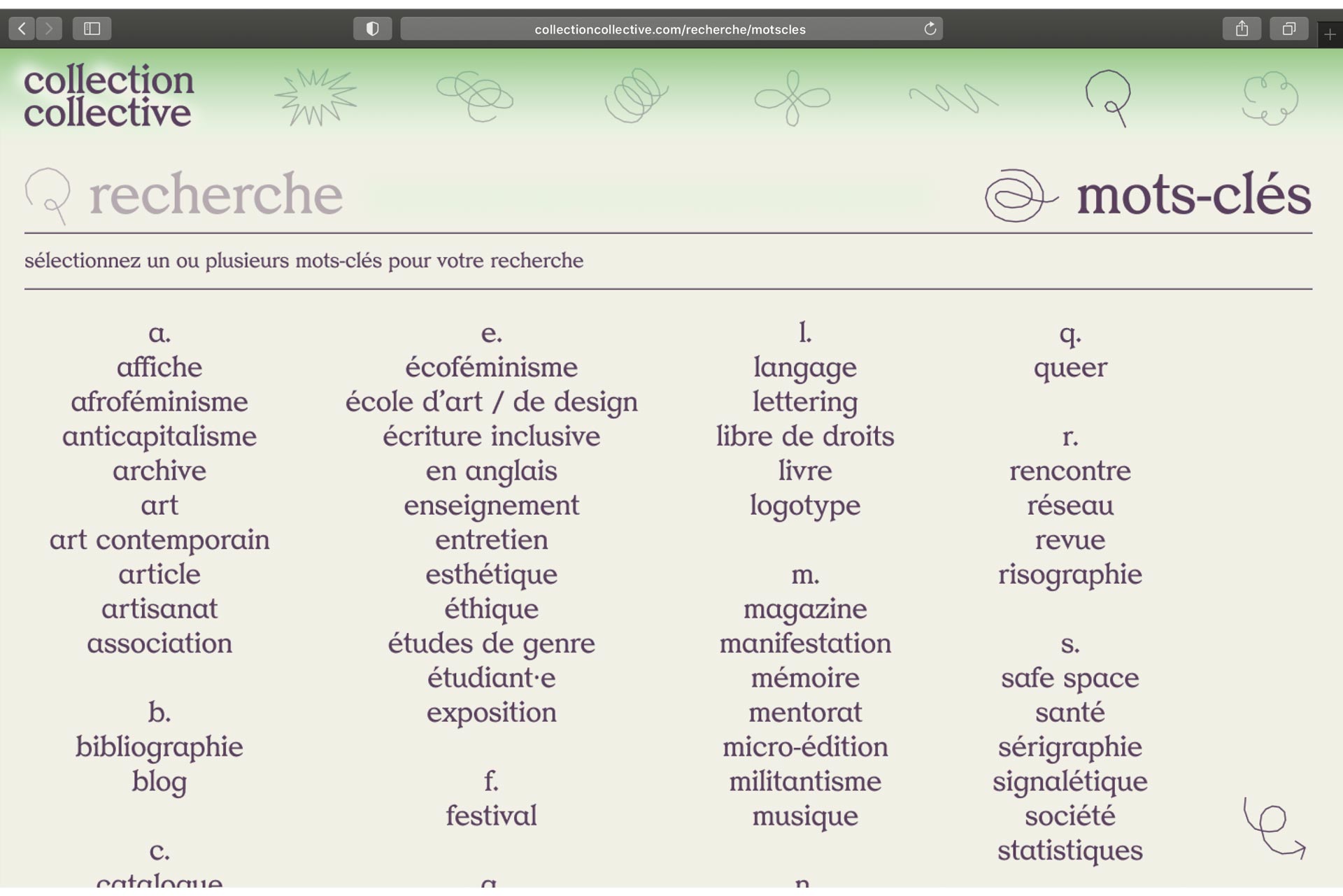This screenshot has height=896, width=1343.
Task: Select the keyword lettering
Action: (x=805, y=402)
